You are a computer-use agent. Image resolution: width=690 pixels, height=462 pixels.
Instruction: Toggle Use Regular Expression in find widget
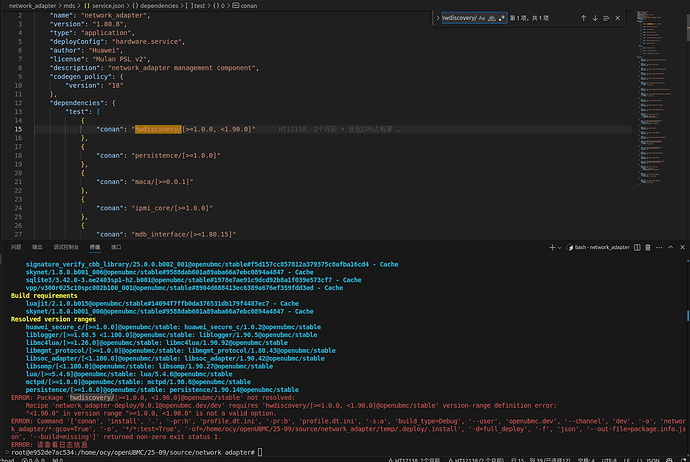tap(499, 19)
